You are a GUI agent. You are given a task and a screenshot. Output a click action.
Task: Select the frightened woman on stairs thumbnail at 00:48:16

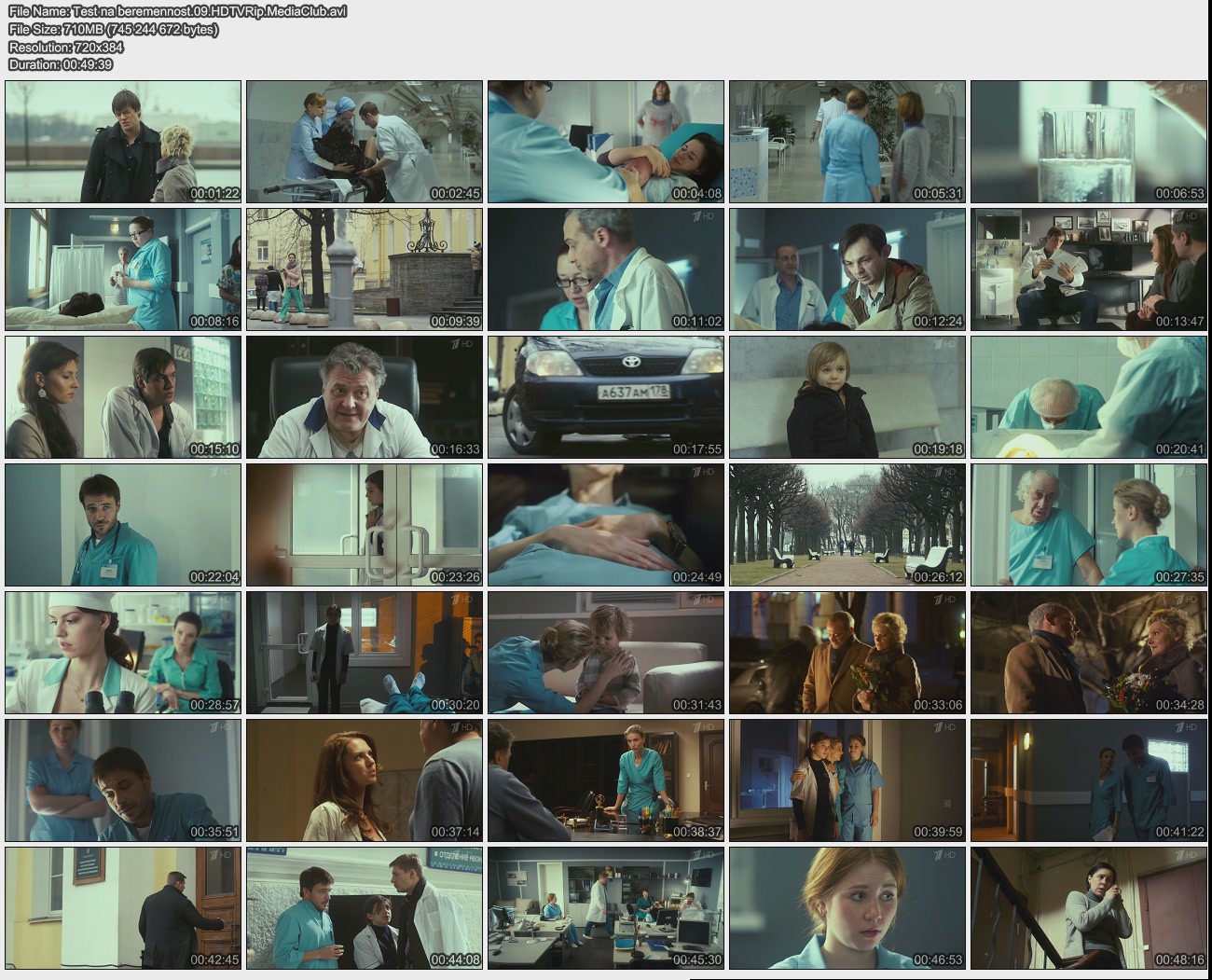[1088, 908]
